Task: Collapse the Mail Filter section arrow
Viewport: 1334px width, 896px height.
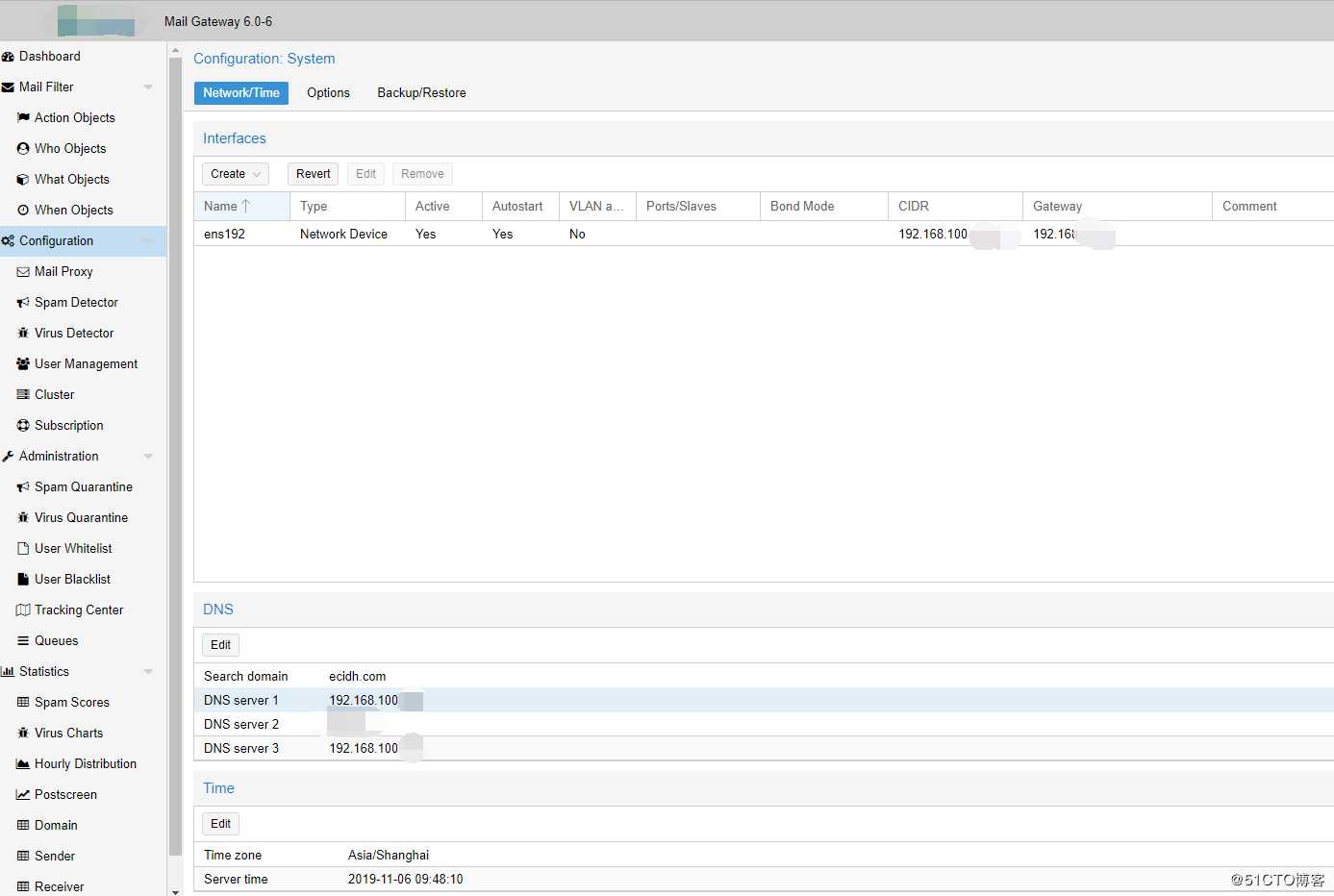Action: click(x=148, y=87)
